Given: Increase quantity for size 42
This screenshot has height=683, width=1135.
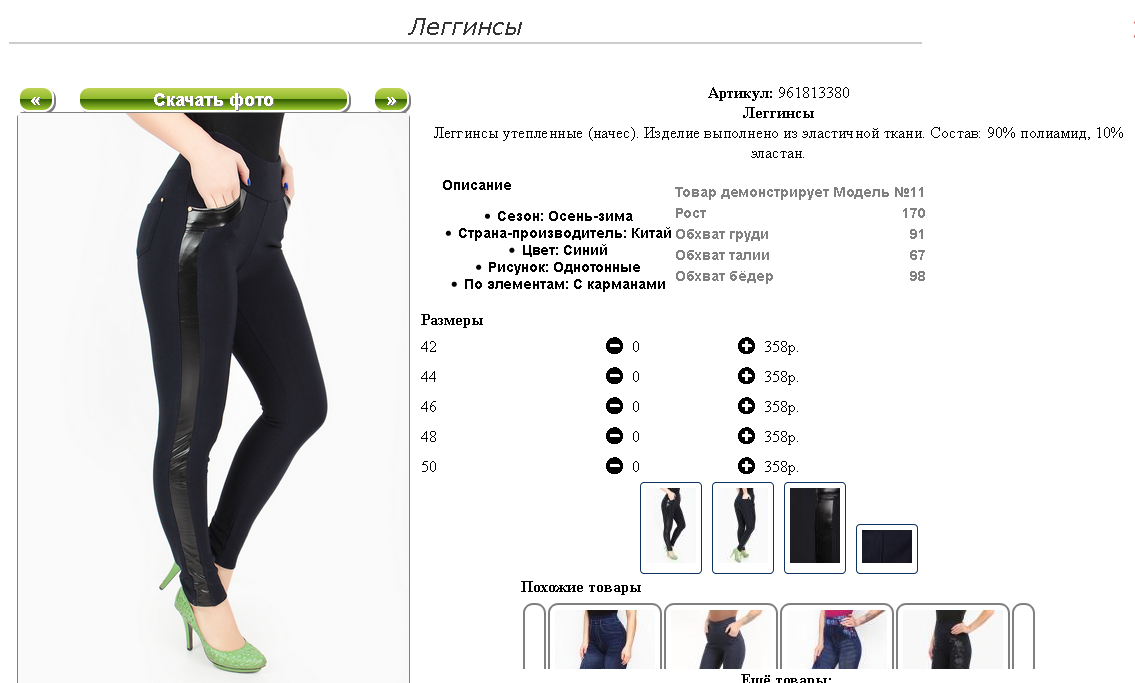Looking at the screenshot, I should 746,346.
